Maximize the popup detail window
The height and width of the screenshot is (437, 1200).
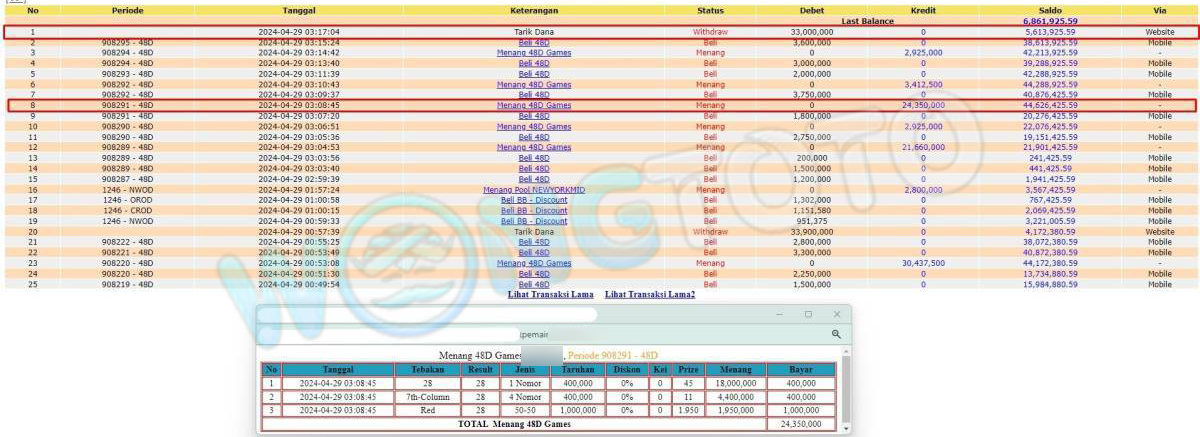808,314
